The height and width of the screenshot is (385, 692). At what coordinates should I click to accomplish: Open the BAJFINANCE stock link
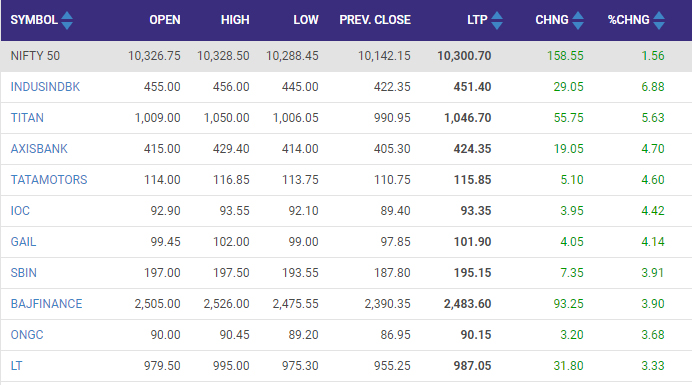pos(46,303)
